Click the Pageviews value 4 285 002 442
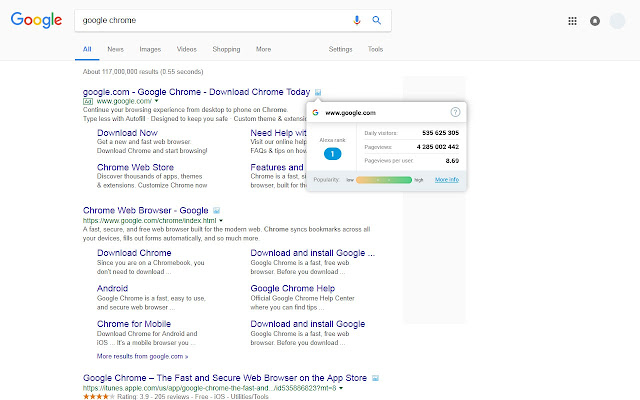 pyautogui.click(x=438, y=147)
